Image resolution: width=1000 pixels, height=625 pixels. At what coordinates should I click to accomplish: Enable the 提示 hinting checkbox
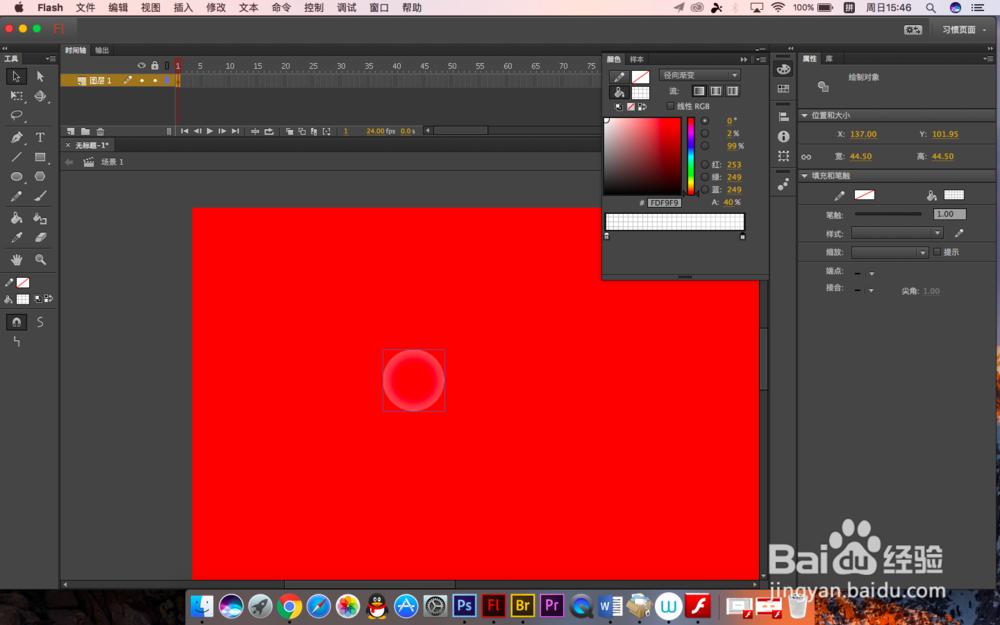pos(937,252)
